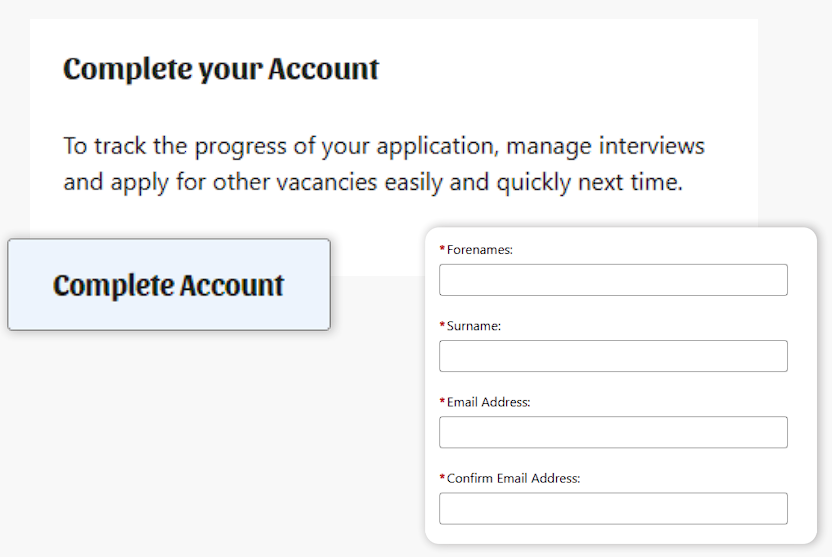Click the word Account in the heading

tap(323, 68)
